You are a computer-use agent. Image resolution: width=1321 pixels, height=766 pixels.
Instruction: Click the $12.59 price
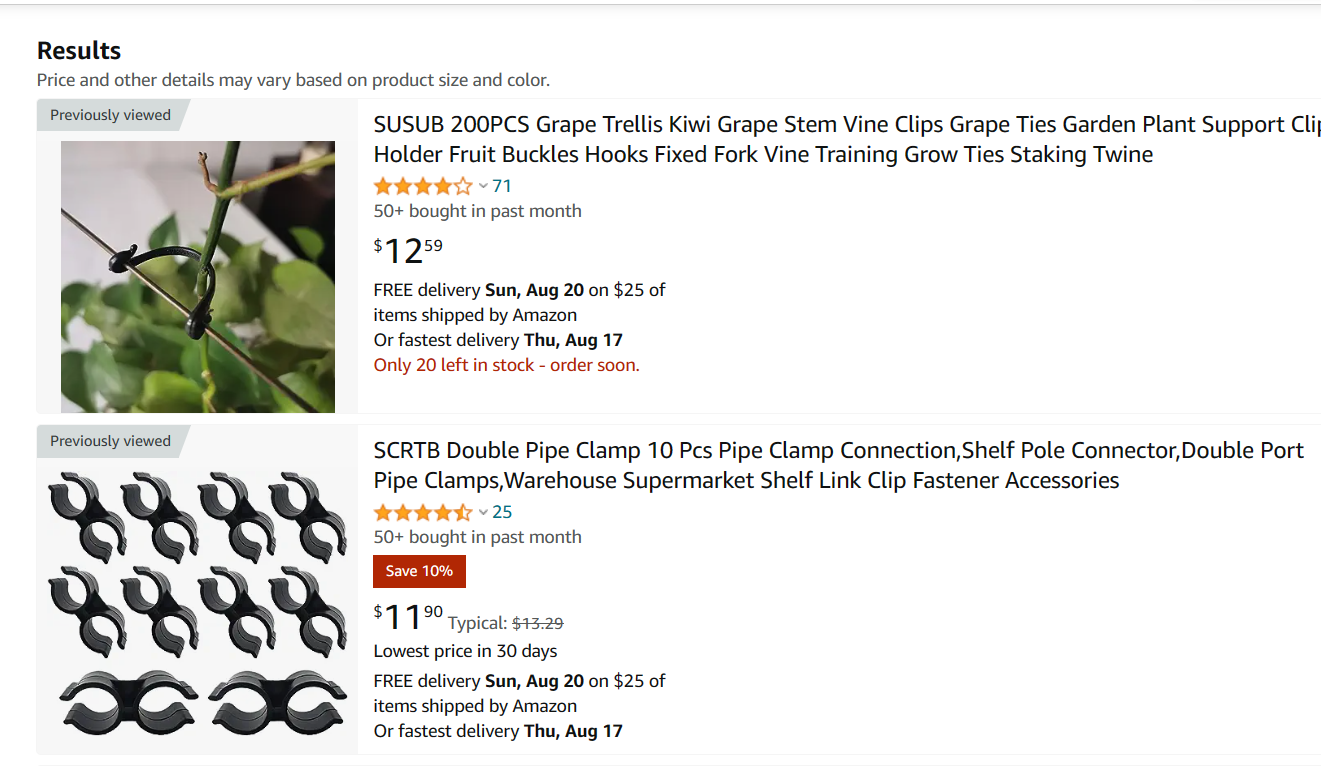(408, 250)
